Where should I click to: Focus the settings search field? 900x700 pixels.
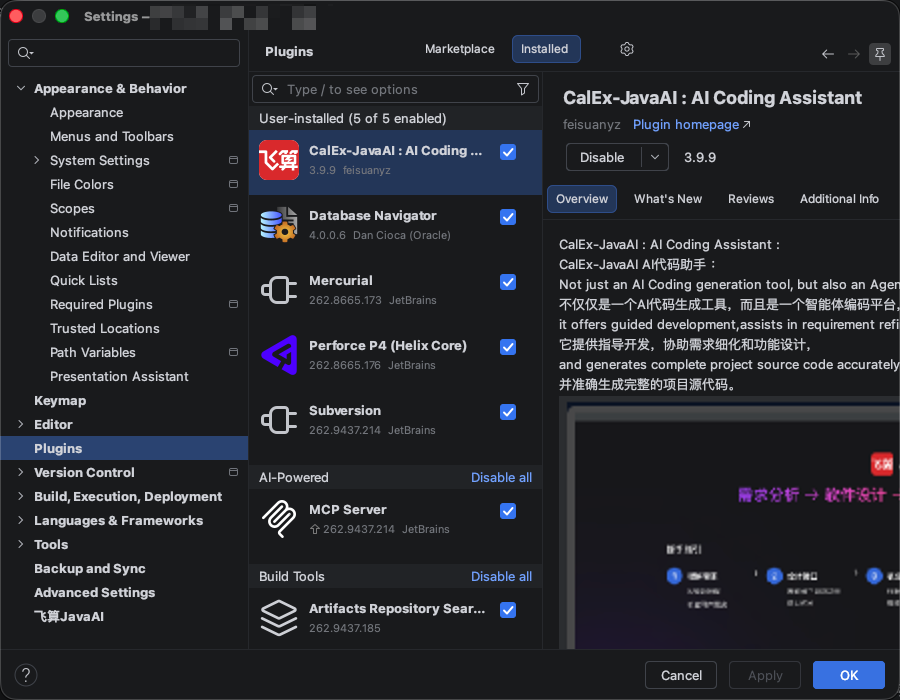(124, 53)
